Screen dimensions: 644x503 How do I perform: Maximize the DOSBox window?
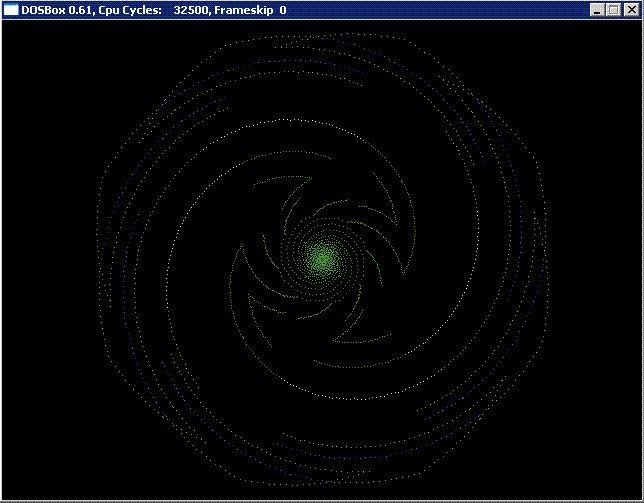[614, 10]
